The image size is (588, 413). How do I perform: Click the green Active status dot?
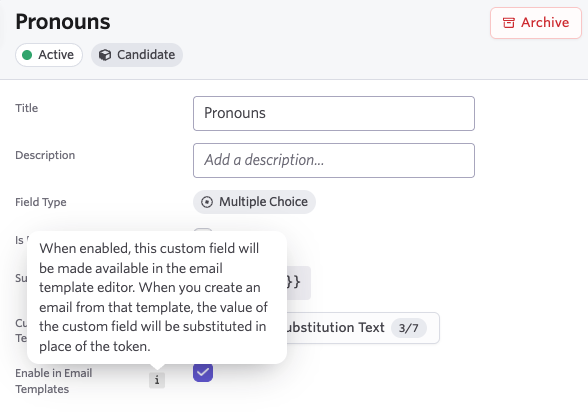tap(27, 55)
